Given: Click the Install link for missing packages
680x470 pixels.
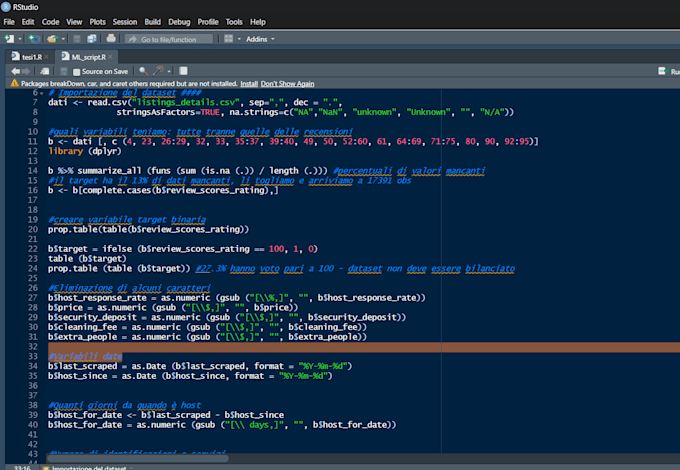Looking at the screenshot, I should 249,84.
